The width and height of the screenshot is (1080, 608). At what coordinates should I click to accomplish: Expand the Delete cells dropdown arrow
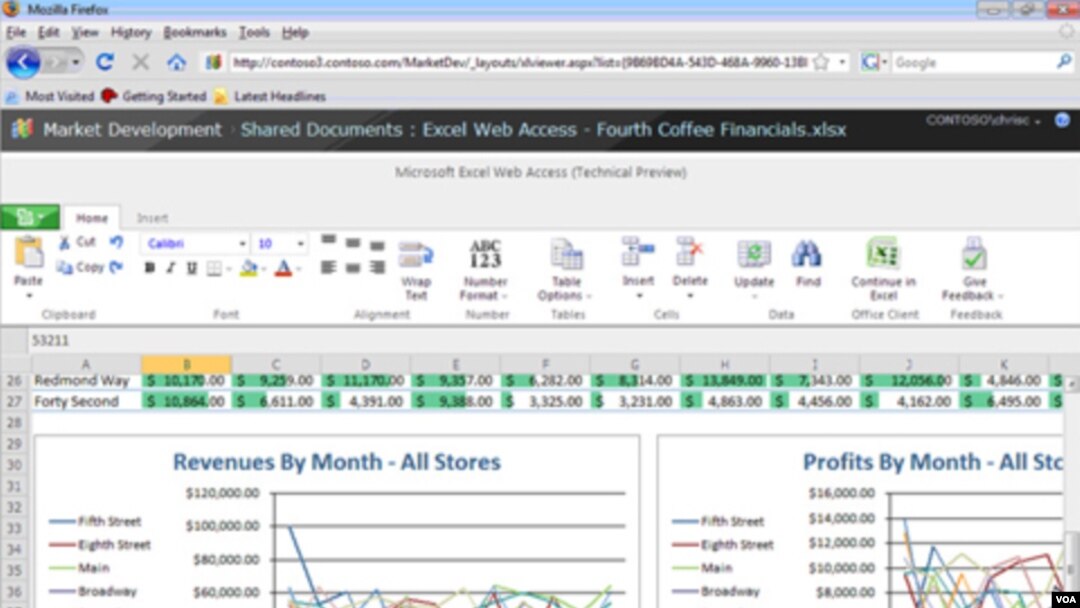pos(689,296)
